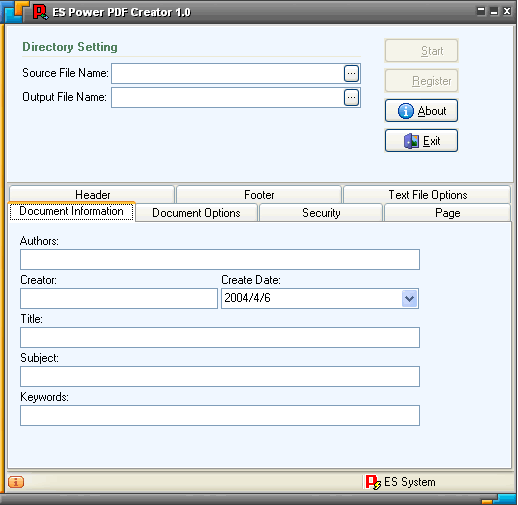This screenshot has width=518, height=505.
Task: Open the Output File Name browse button
Action: tap(351, 98)
